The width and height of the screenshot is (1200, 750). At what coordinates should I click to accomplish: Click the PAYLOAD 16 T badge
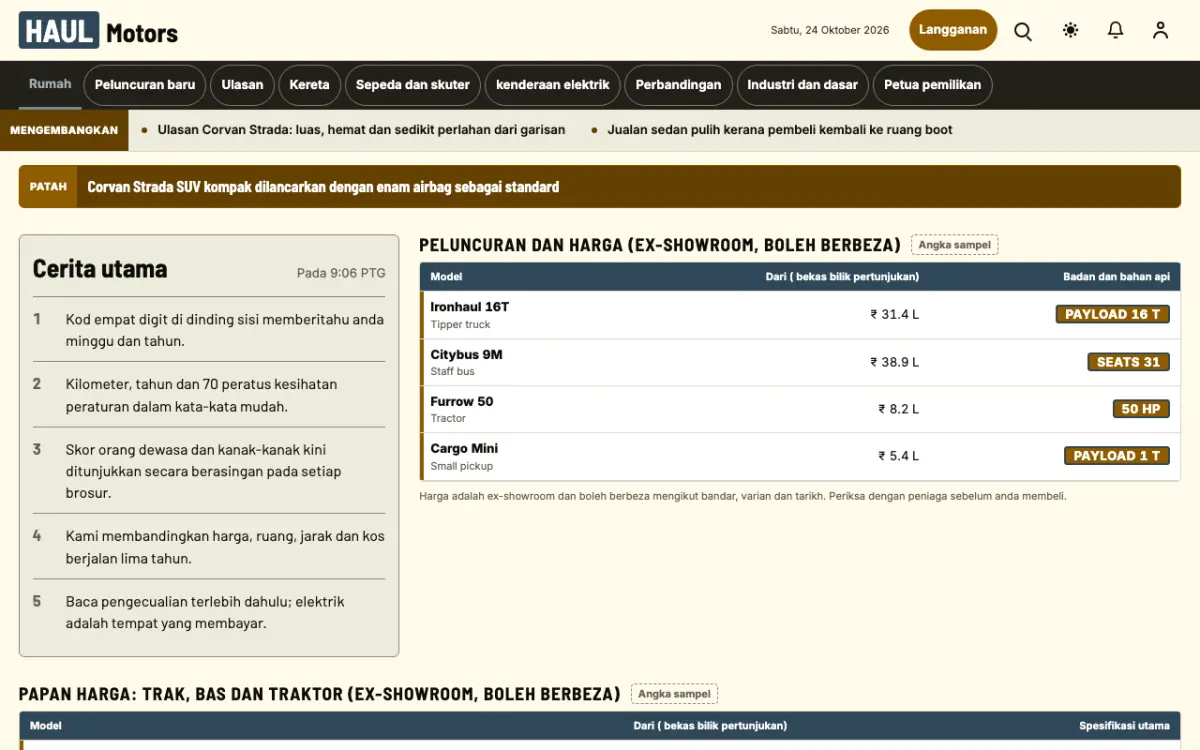click(x=1112, y=314)
